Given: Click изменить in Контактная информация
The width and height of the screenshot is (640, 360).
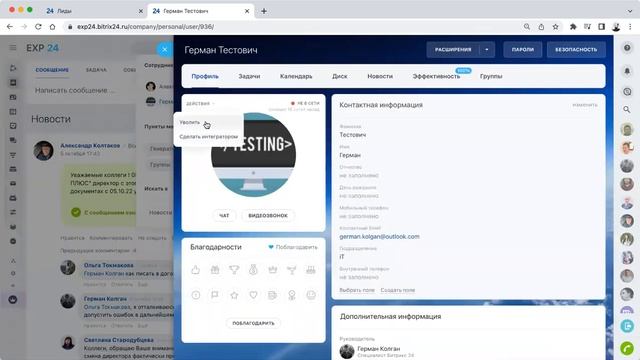Looking at the screenshot, I should (584, 105).
